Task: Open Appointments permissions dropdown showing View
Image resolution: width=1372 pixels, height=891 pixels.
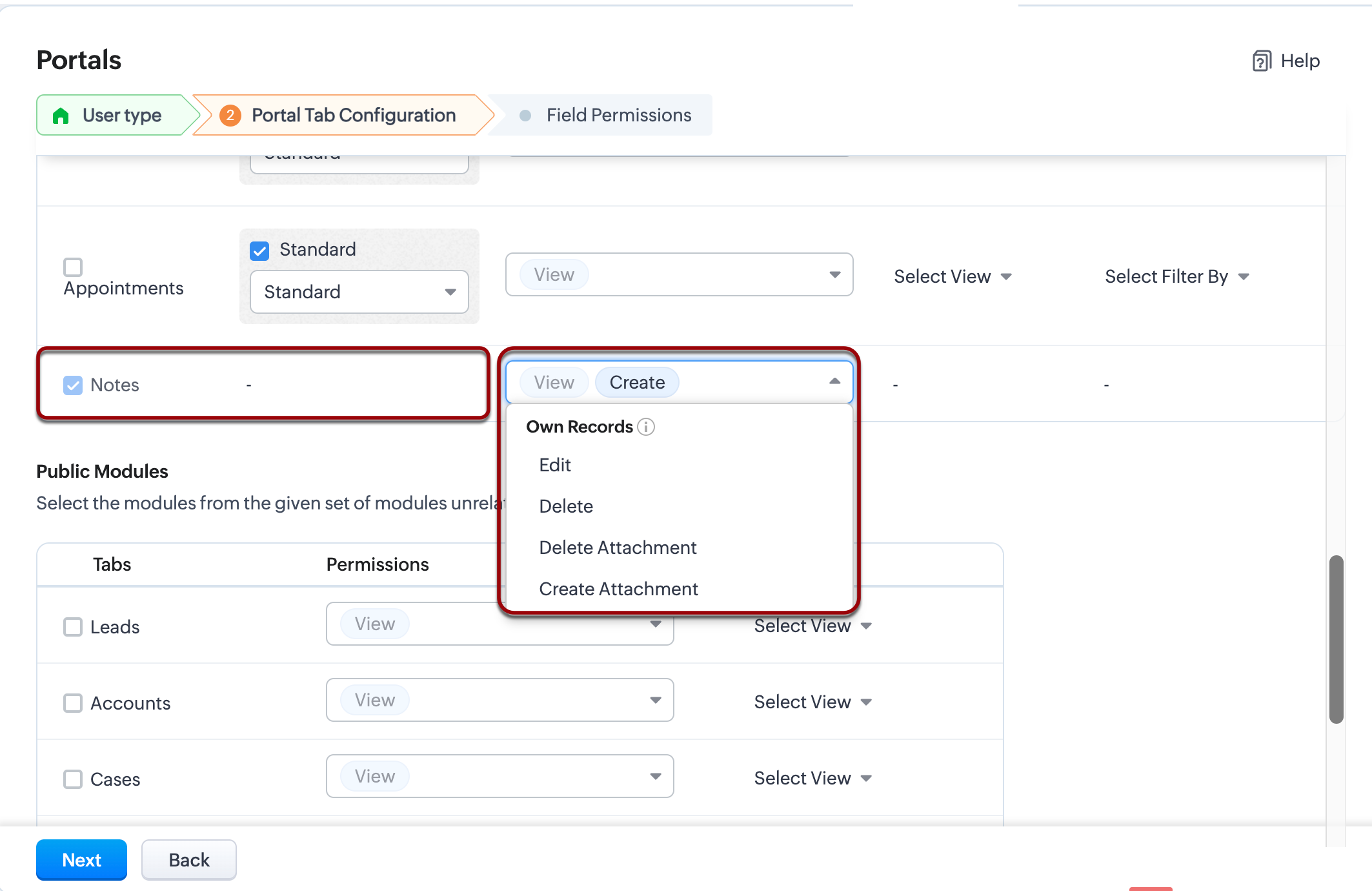Action: click(679, 274)
